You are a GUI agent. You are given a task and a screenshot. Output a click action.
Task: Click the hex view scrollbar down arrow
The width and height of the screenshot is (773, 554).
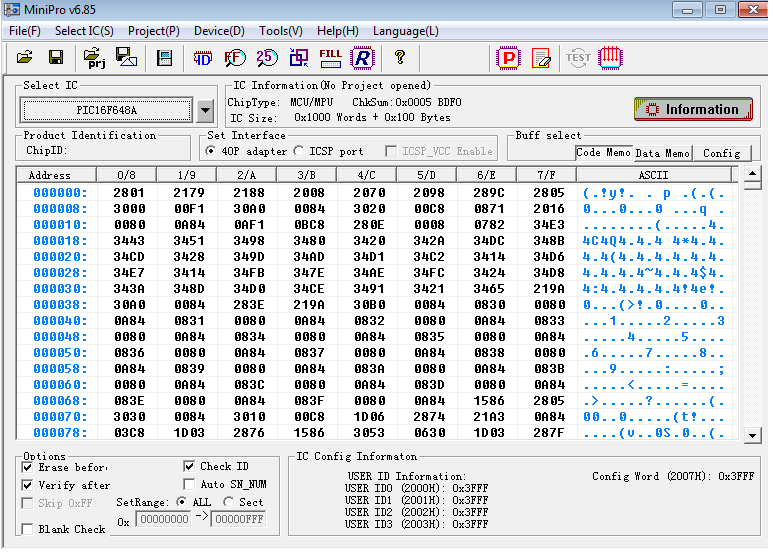pyautogui.click(x=752, y=435)
